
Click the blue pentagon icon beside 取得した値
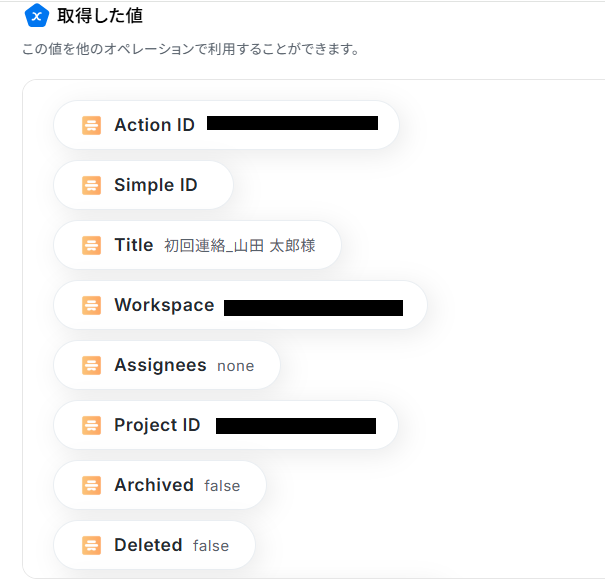coord(37,16)
